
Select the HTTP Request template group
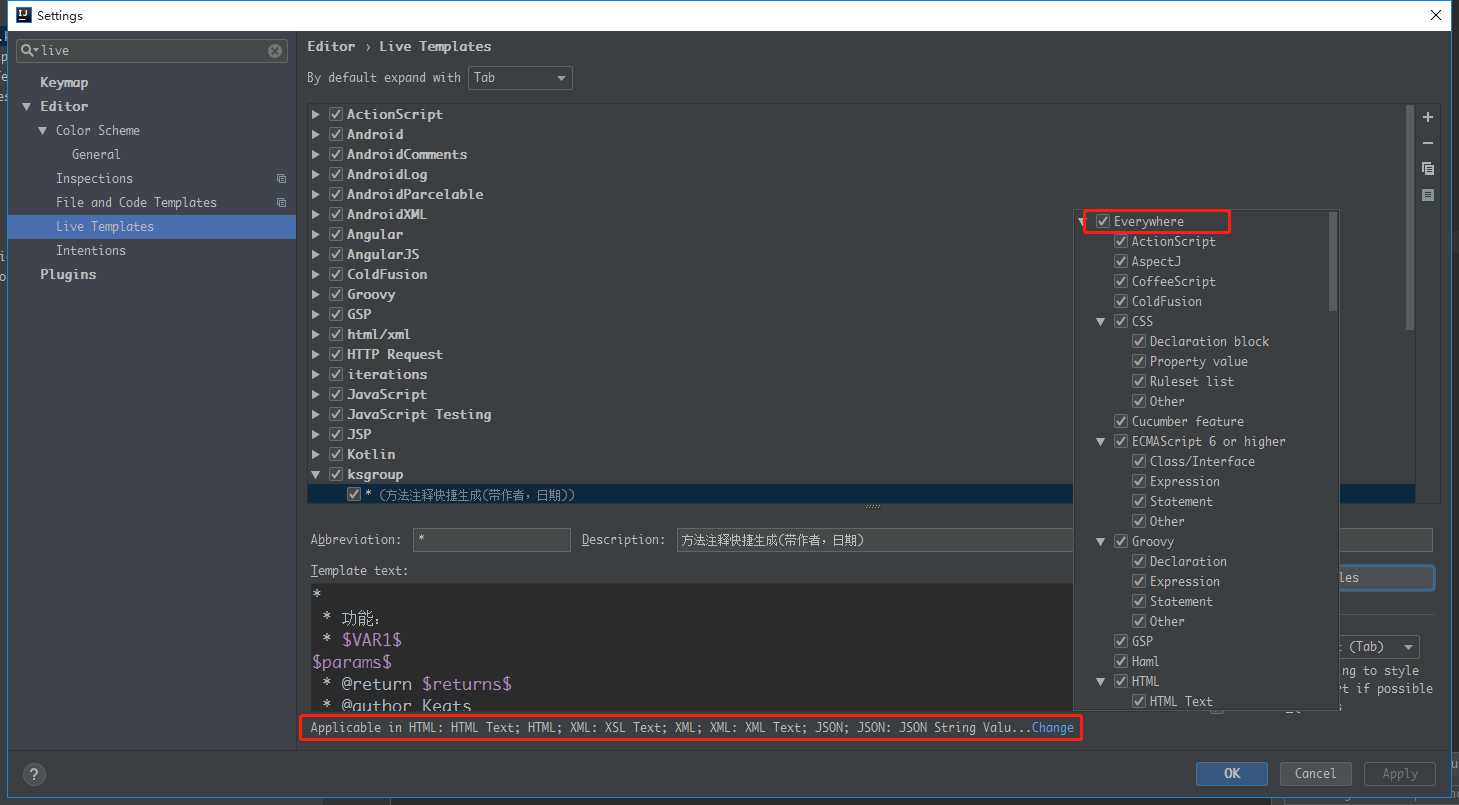point(394,354)
